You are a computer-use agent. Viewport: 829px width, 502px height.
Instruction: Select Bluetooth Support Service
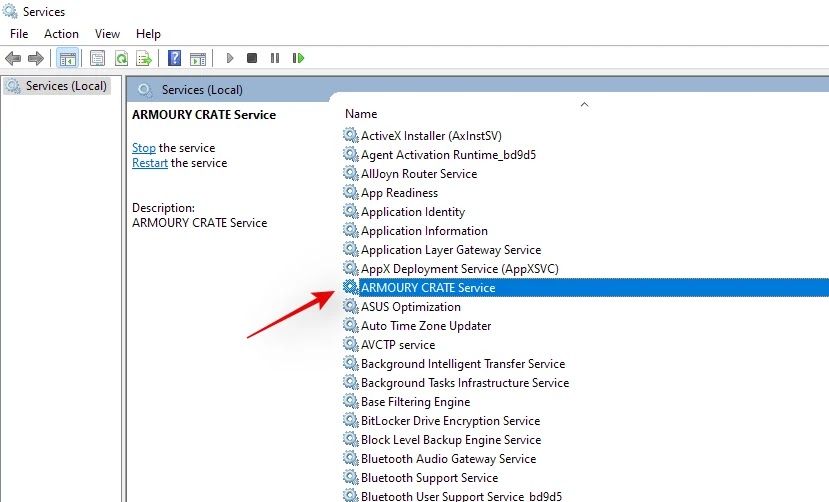coord(429,478)
